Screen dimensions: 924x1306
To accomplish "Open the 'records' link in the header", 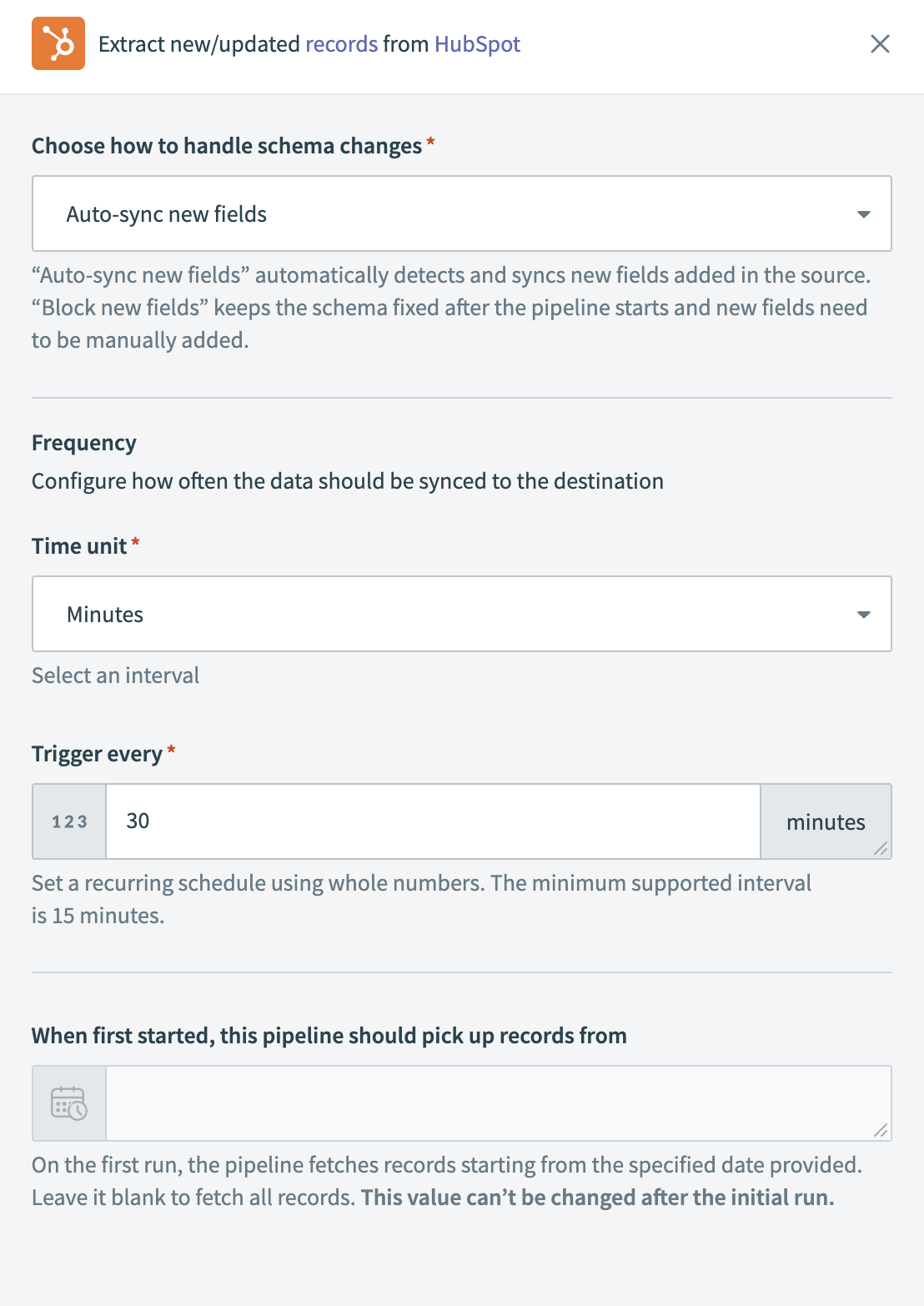I will point(341,43).
